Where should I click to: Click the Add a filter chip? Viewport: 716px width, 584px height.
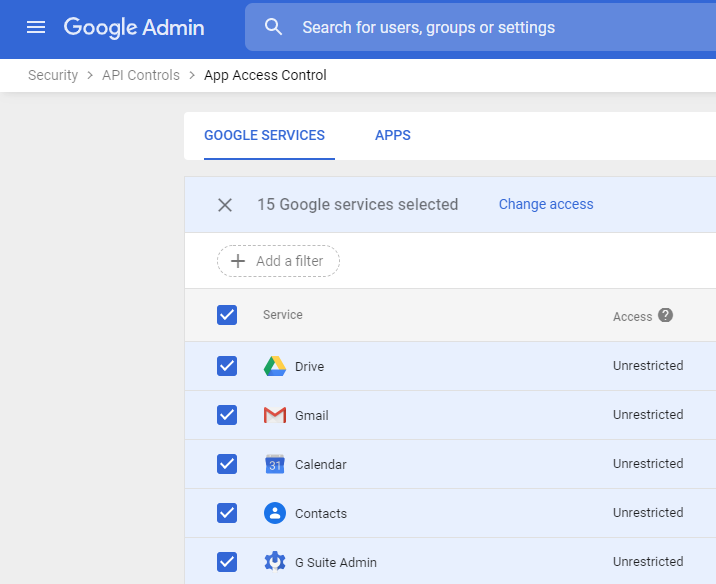(278, 261)
